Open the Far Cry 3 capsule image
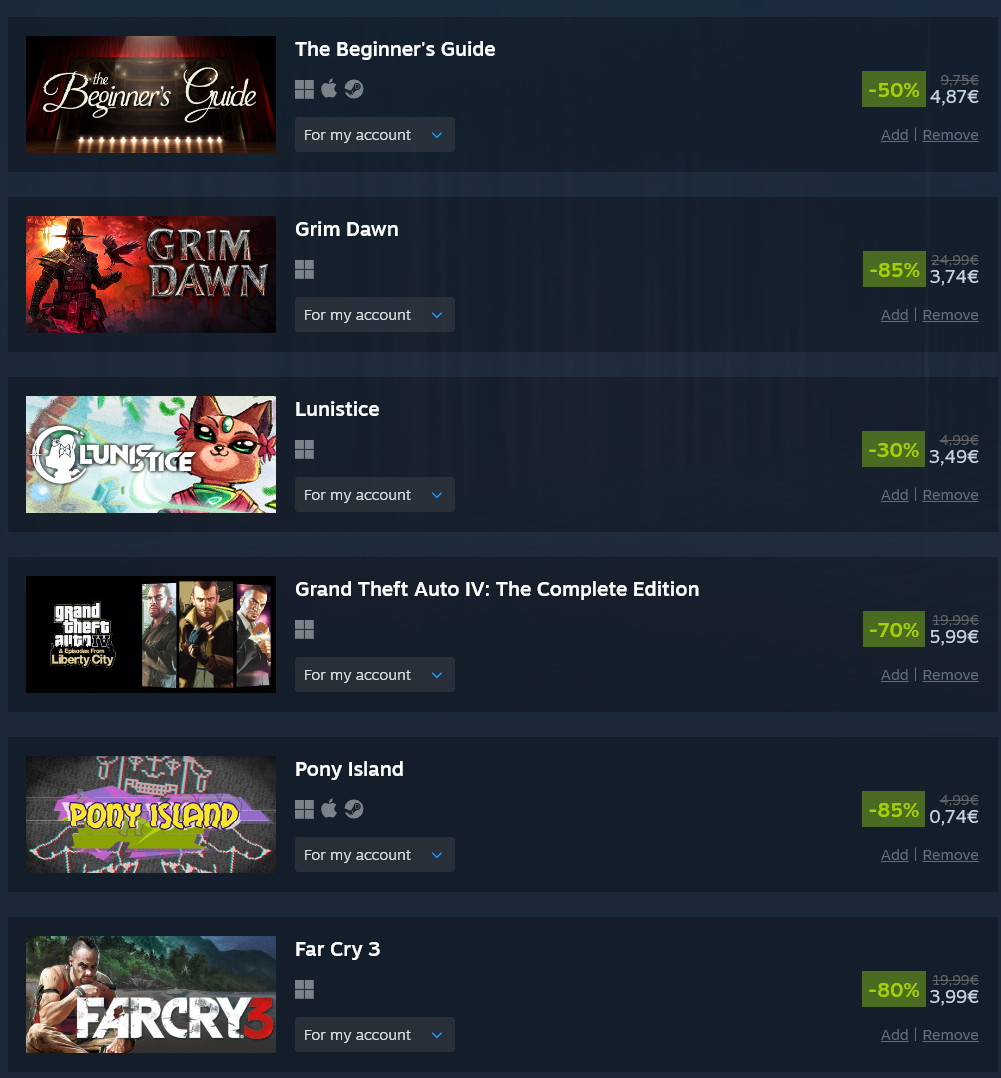The height and width of the screenshot is (1078, 1001). [151, 994]
